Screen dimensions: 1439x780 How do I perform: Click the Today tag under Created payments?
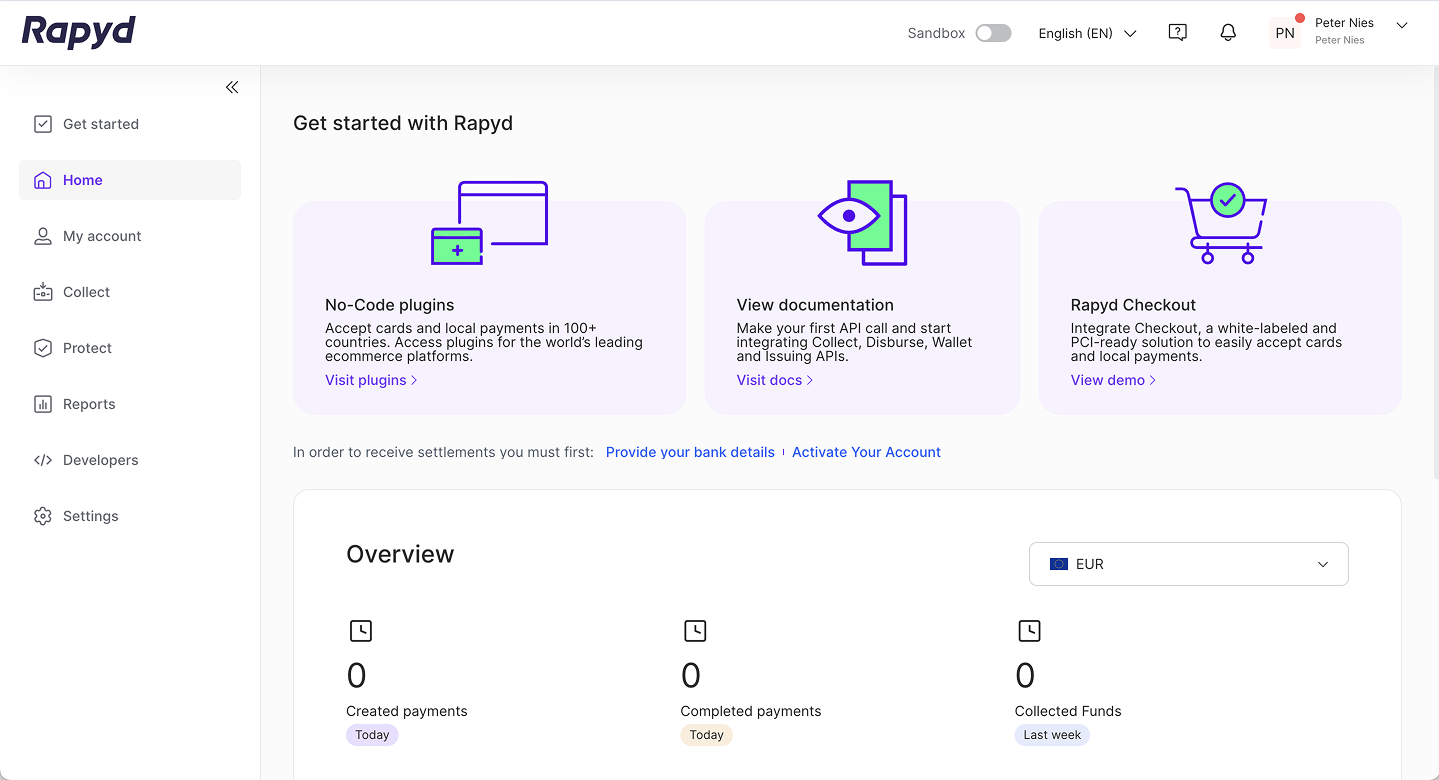coord(372,735)
